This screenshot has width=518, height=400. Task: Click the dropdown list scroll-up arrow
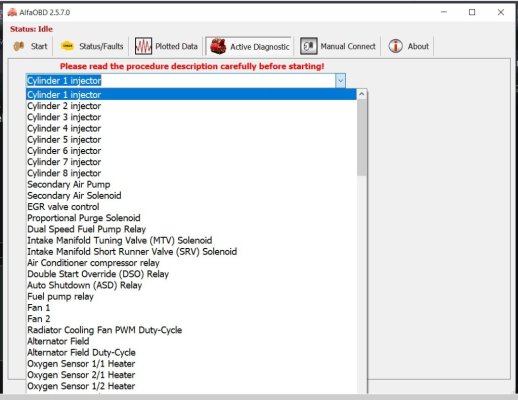tap(362, 95)
